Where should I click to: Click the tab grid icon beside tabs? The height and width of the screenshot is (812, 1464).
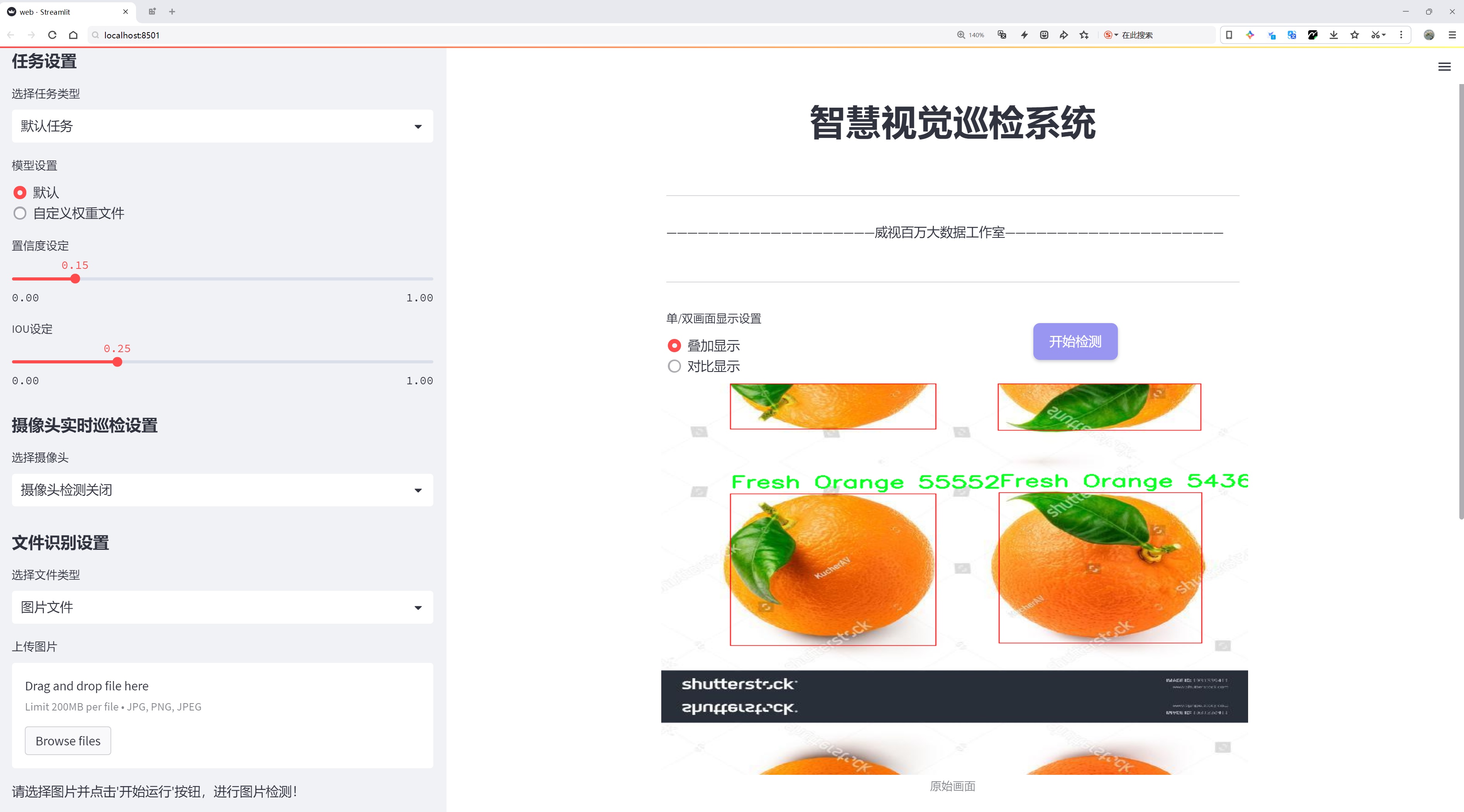point(152,11)
